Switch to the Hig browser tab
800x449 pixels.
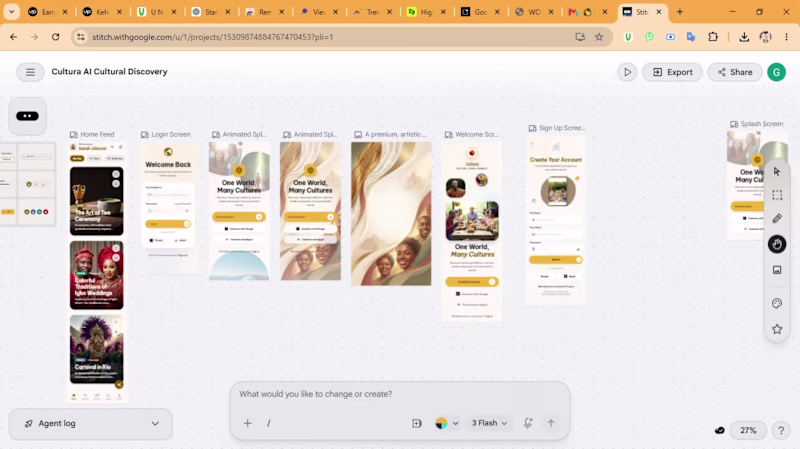click(x=427, y=12)
